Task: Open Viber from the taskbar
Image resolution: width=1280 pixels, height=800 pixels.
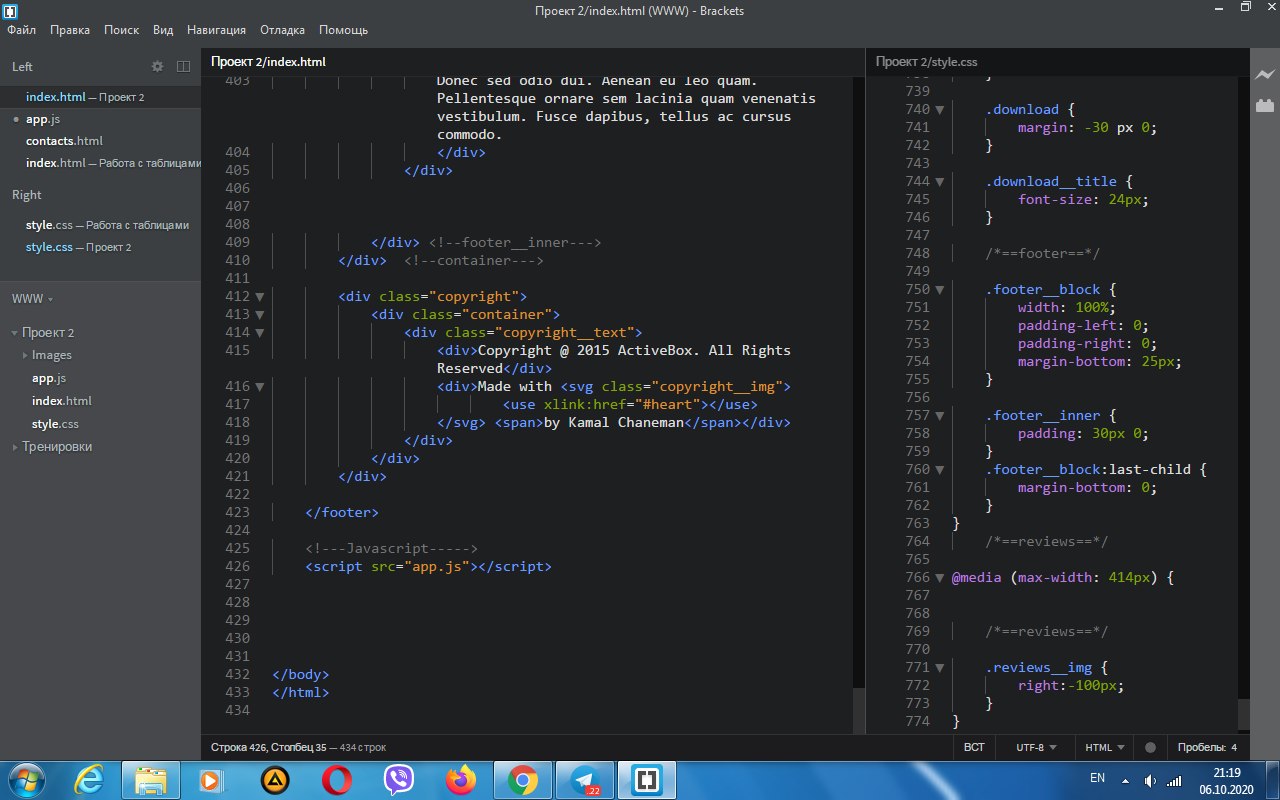Action: (x=399, y=779)
